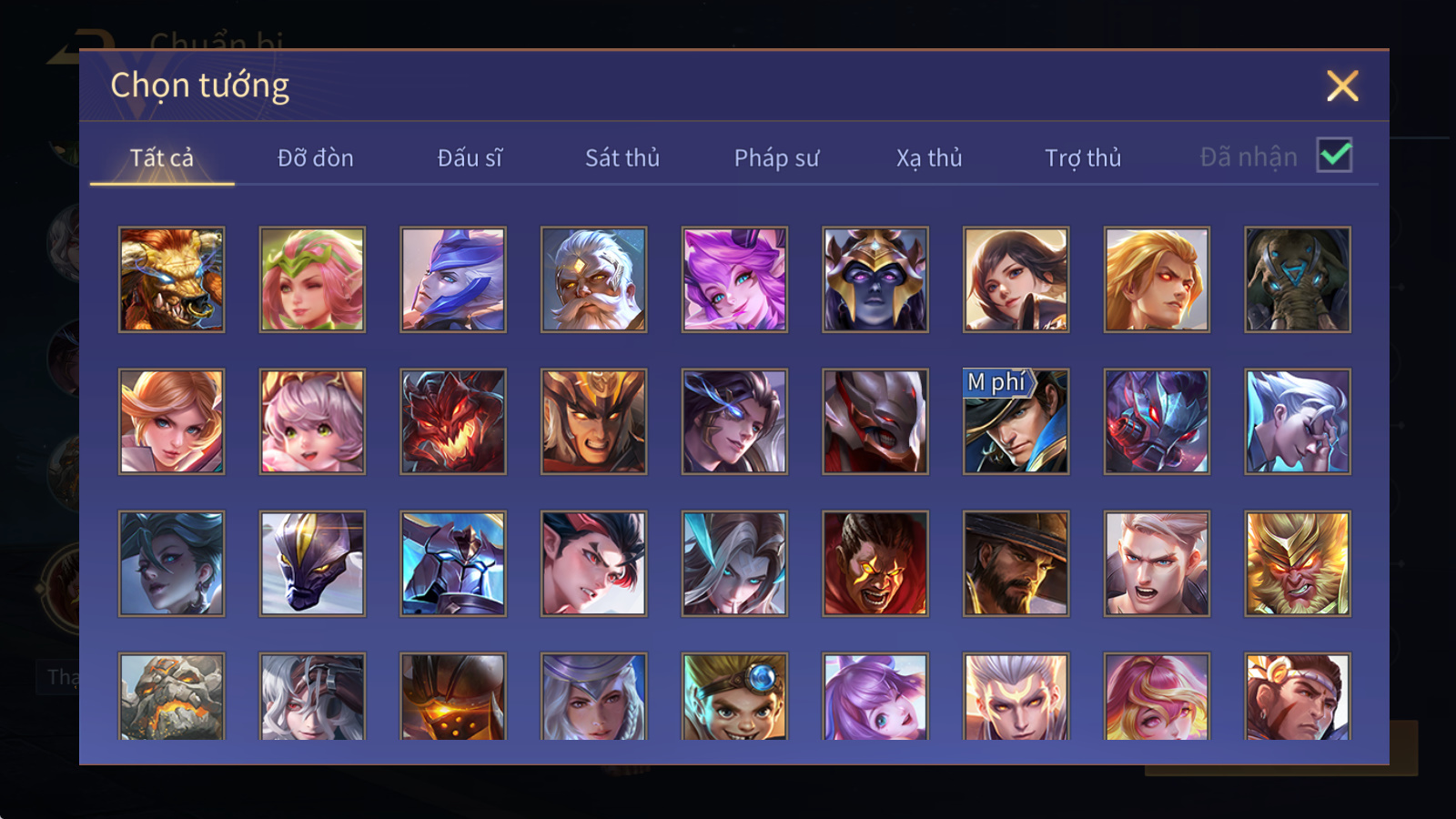The image size is (1456, 819).
Task: Choose the elephant warrior hero portrait
Action: pos(1298,279)
